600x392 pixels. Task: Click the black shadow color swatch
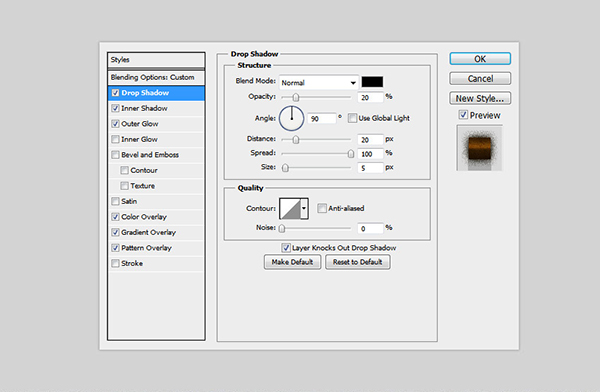point(372,82)
